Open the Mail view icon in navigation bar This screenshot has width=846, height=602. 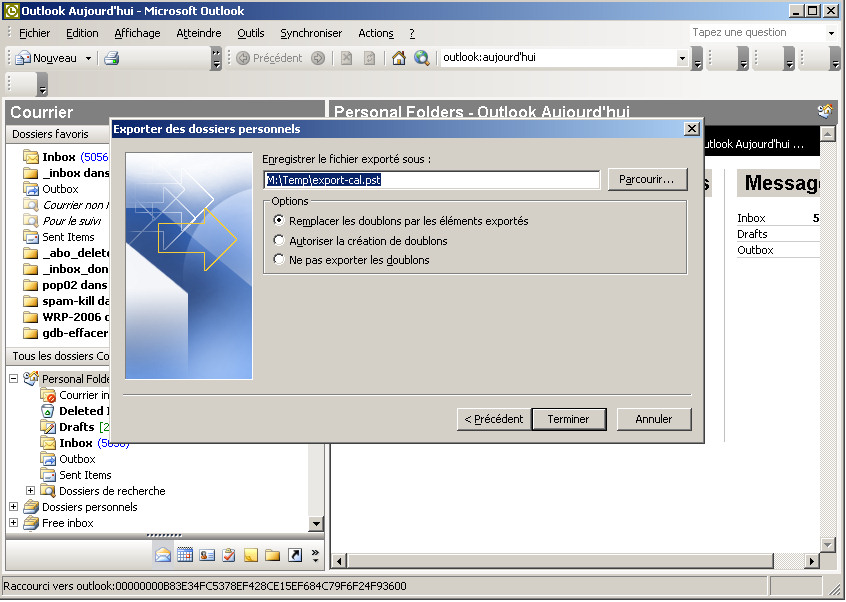pos(162,555)
